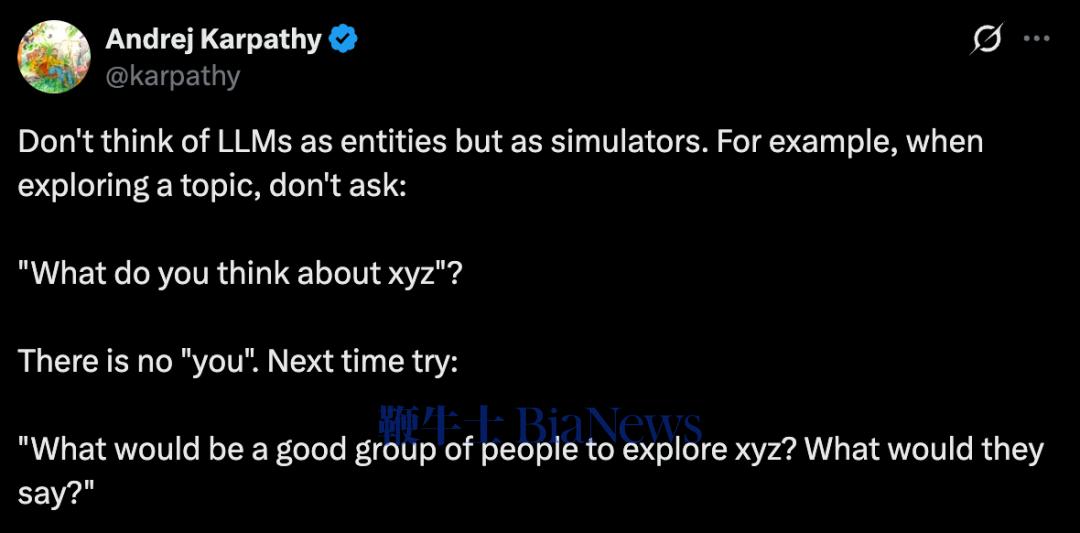
Task: Click the phrase "What would they" at line end
Action: click(924, 449)
